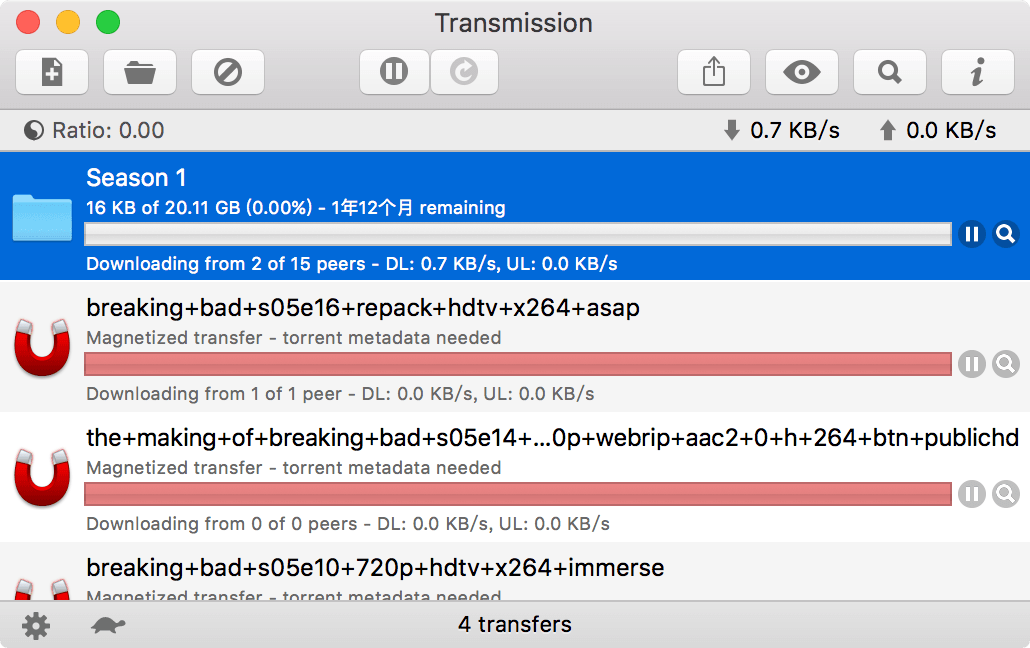Zoom the Transmission window with the green button
The width and height of the screenshot is (1030, 648).
click(108, 22)
